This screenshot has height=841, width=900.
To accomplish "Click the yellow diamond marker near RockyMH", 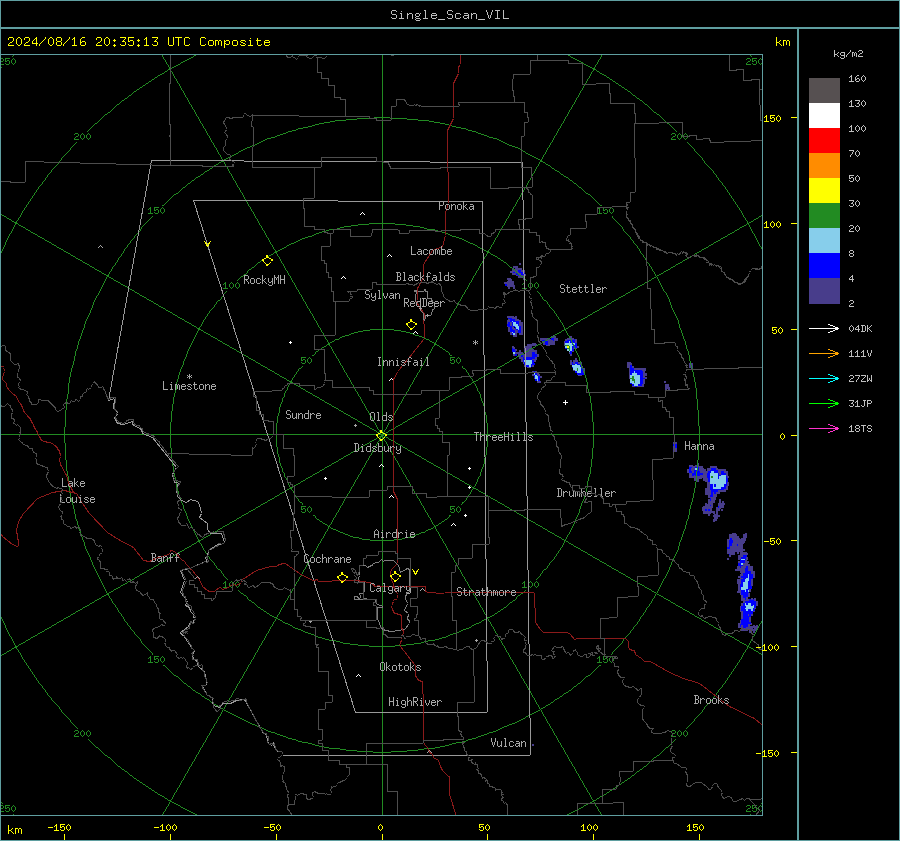I will (x=267, y=261).
